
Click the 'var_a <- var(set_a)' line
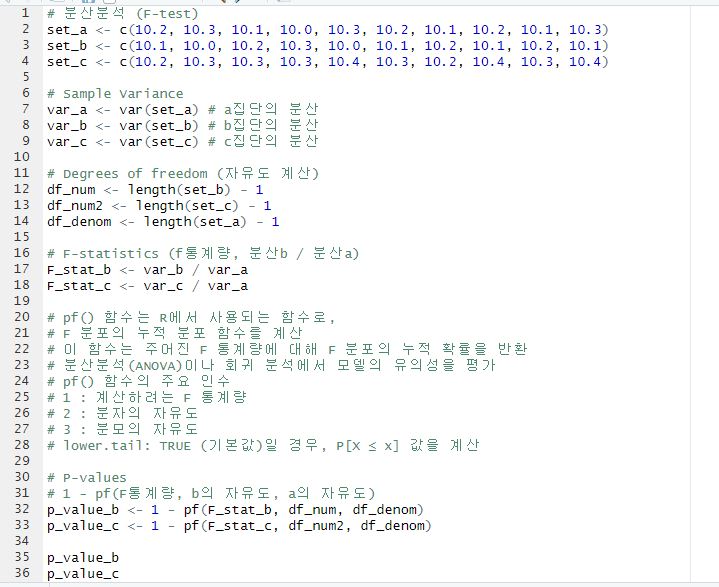point(183,110)
